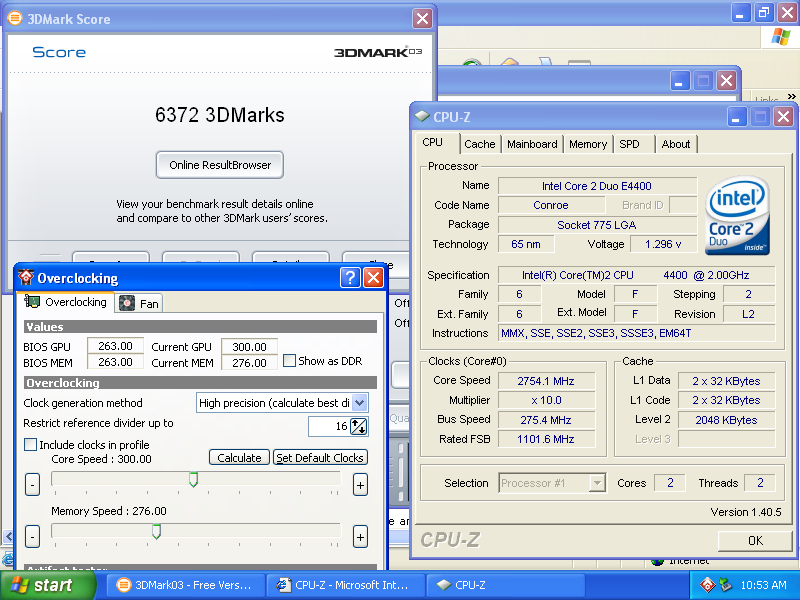The width and height of the screenshot is (800, 600).
Task: Open the CPU-Z About tab
Action: click(x=676, y=144)
